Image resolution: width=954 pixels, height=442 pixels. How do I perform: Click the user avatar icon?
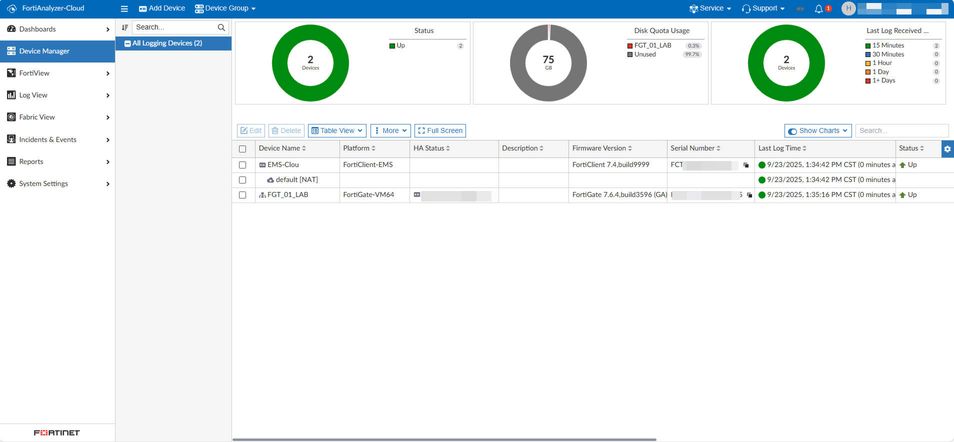tap(849, 8)
